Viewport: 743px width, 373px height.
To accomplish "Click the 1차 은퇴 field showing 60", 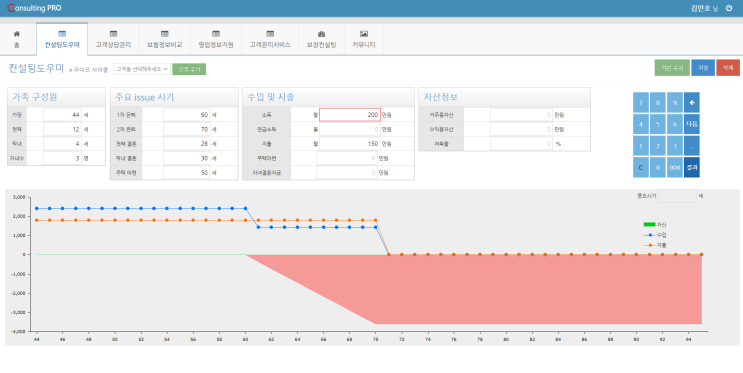I will (x=187, y=115).
